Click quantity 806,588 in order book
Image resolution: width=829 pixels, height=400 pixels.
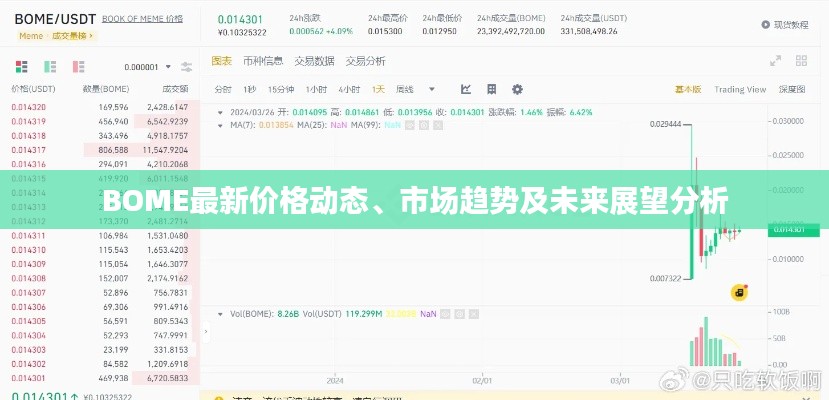(x=113, y=150)
